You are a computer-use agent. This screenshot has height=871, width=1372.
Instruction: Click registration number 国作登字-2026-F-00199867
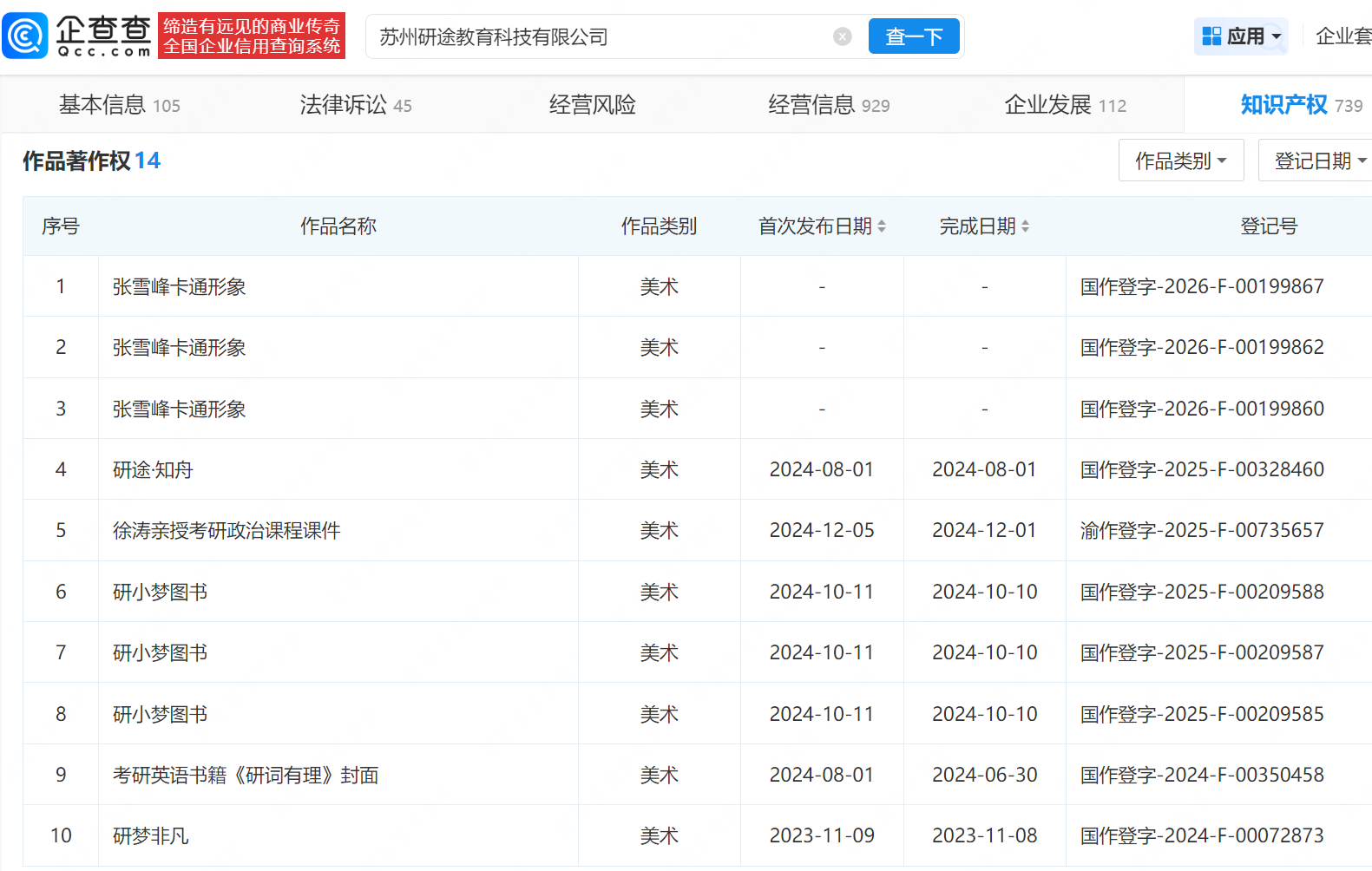(1202, 286)
